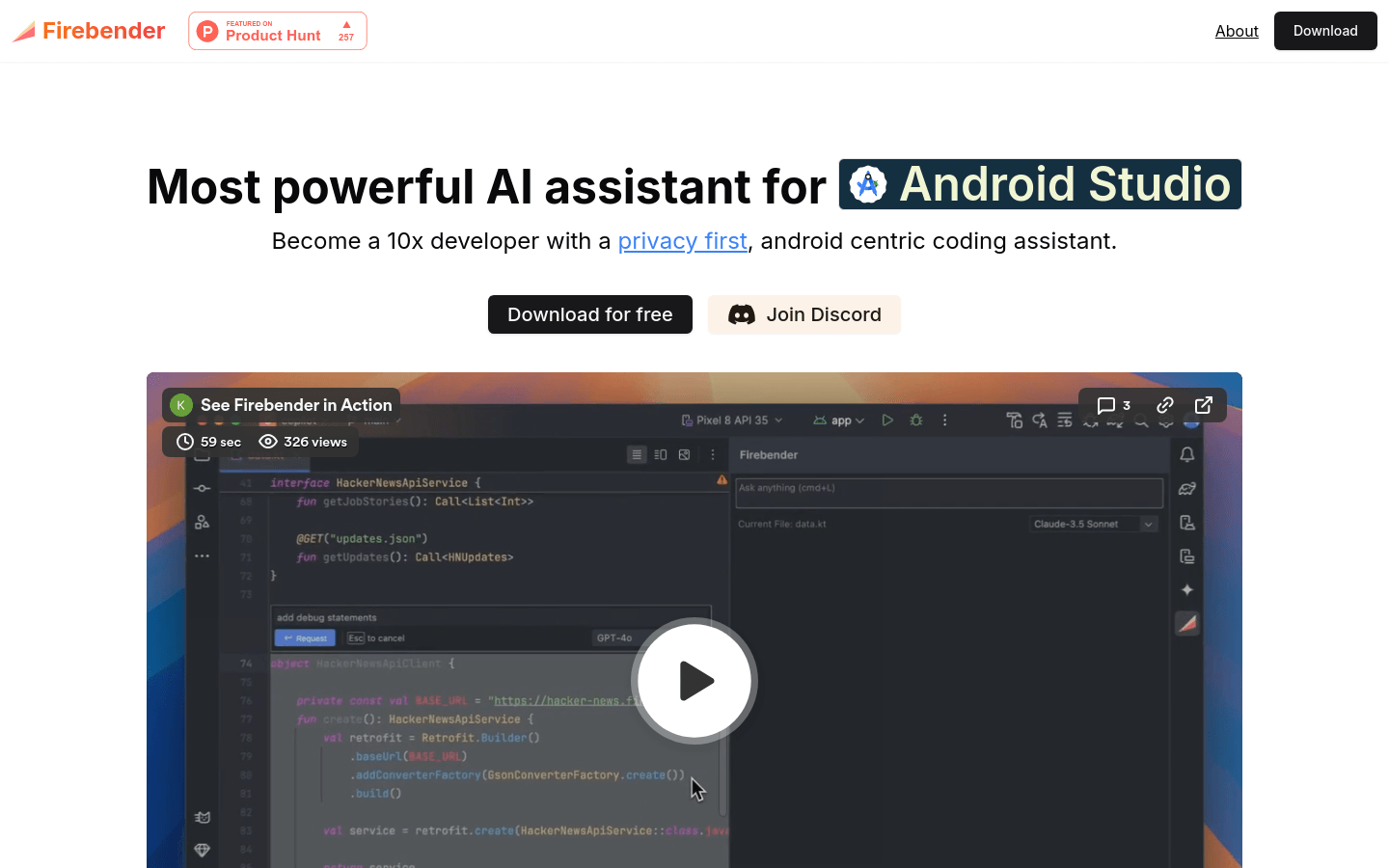Open the Device Manager icon
This screenshot has width=1389, height=868.
pos(1187,523)
